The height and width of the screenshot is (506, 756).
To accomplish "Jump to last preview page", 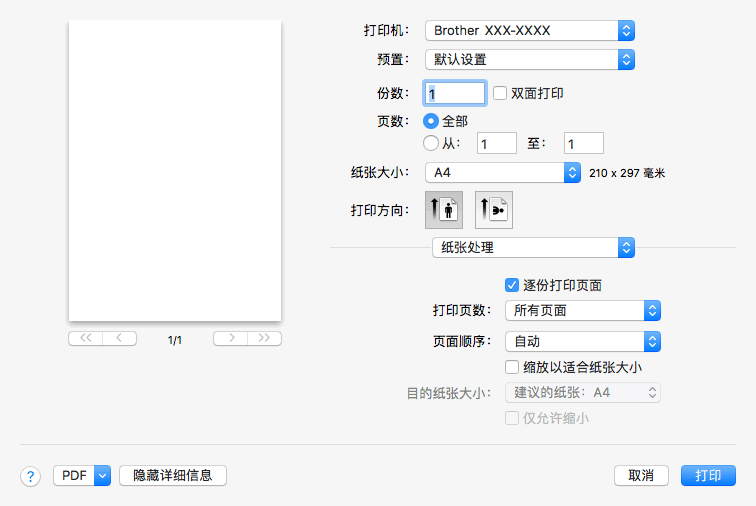I will point(264,339).
